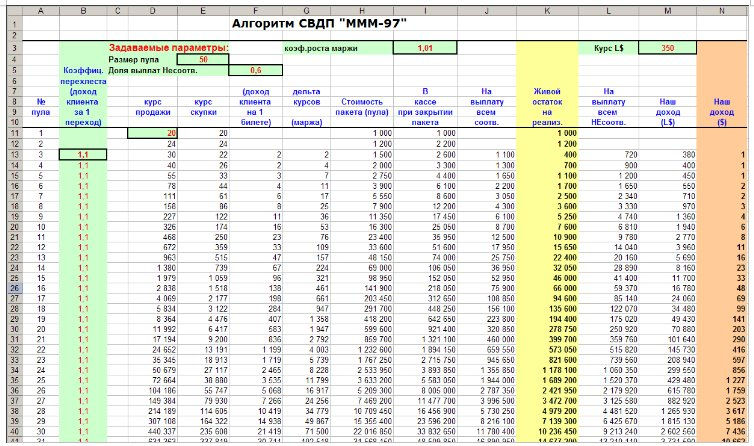This screenshot has height=446, width=754.
Task: Click the '(L$)' heading cell in column M
Action: pyautogui.click(x=667, y=122)
